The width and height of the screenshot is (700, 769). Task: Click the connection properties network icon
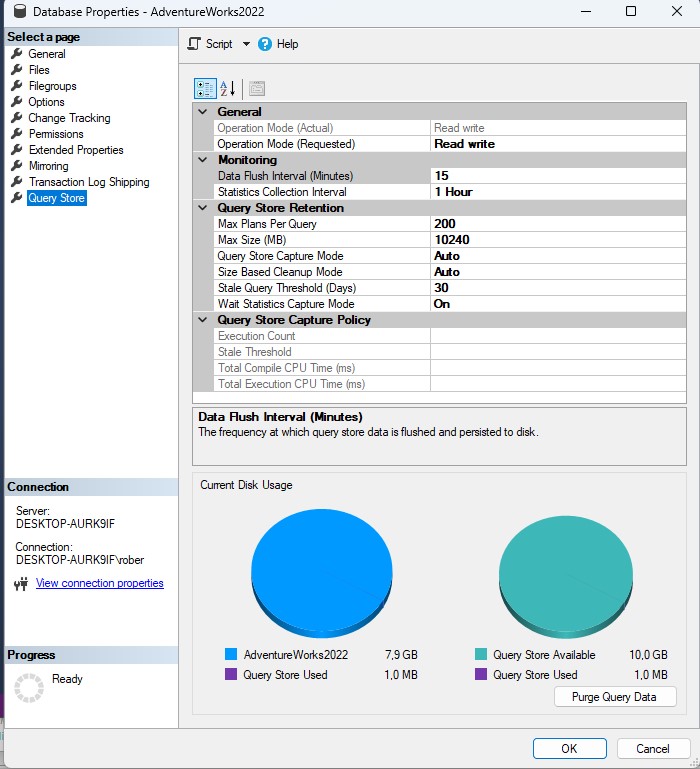pyautogui.click(x=21, y=584)
